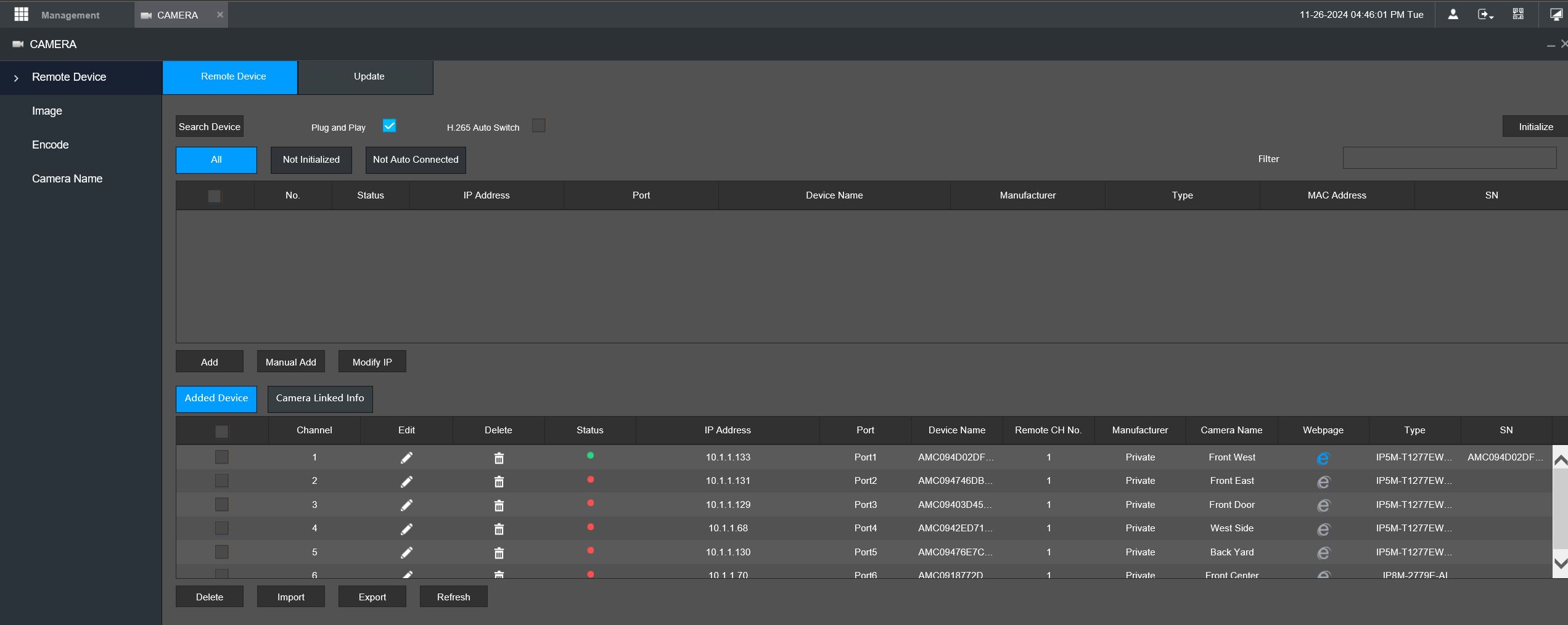Open the Encode sidebar menu item
This screenshot has width=1568, height=625.
[x=50, y=145]
